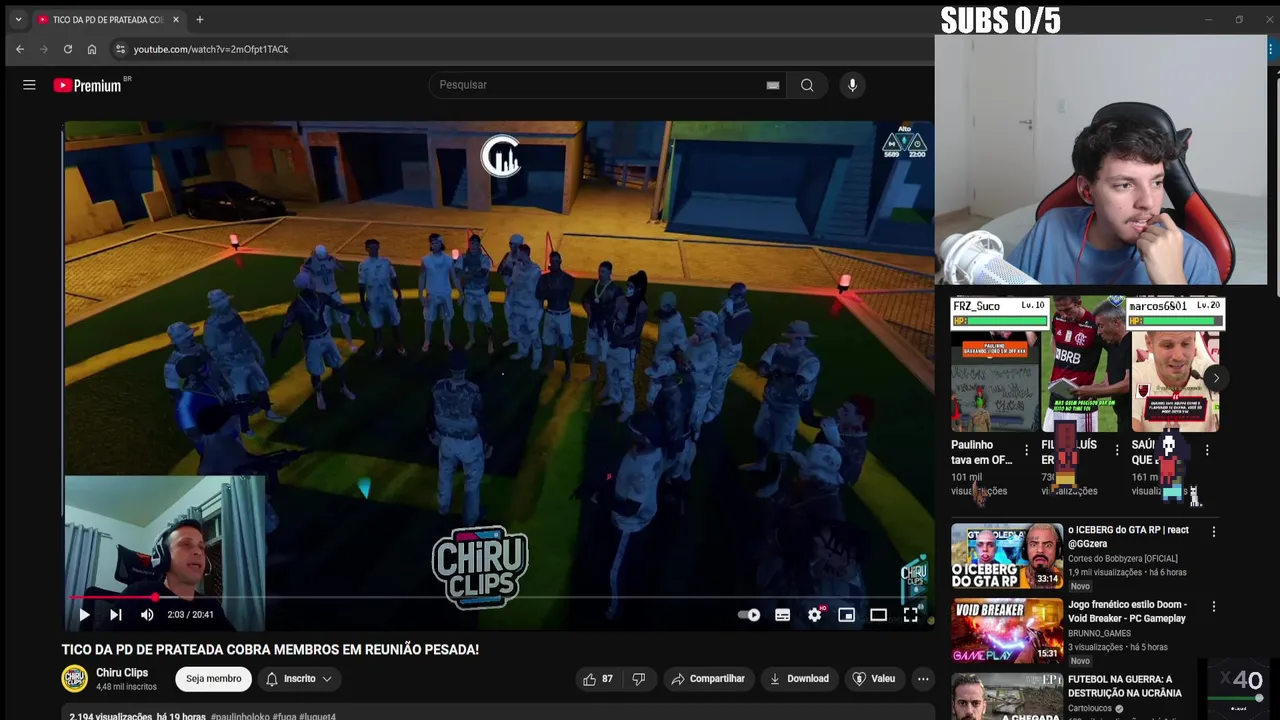The width and height of the screenshot is (1280, 720).
Task: Open o ICEBERG do GTA RP thumbnail
Action: point(1006,556)
